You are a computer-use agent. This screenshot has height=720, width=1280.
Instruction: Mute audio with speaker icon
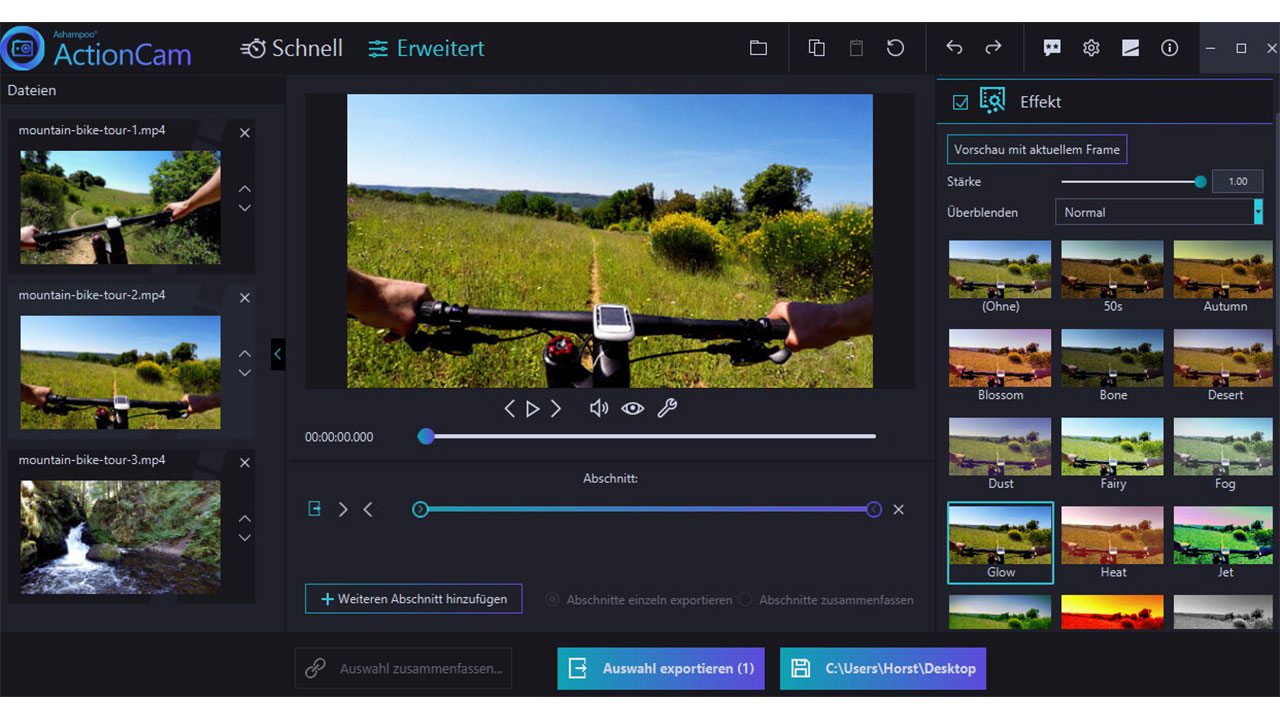(x=598, y=408)
